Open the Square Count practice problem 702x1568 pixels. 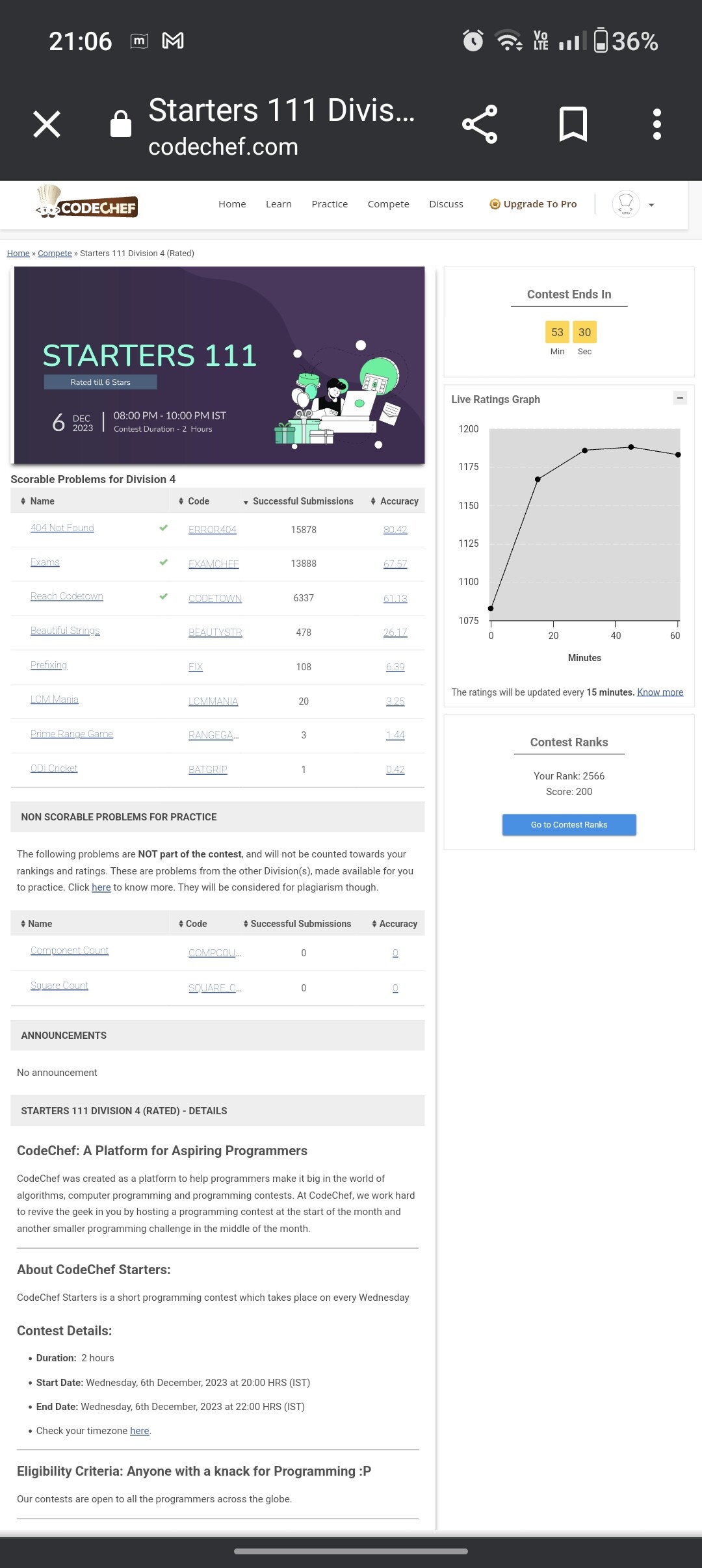coord(59,986)
